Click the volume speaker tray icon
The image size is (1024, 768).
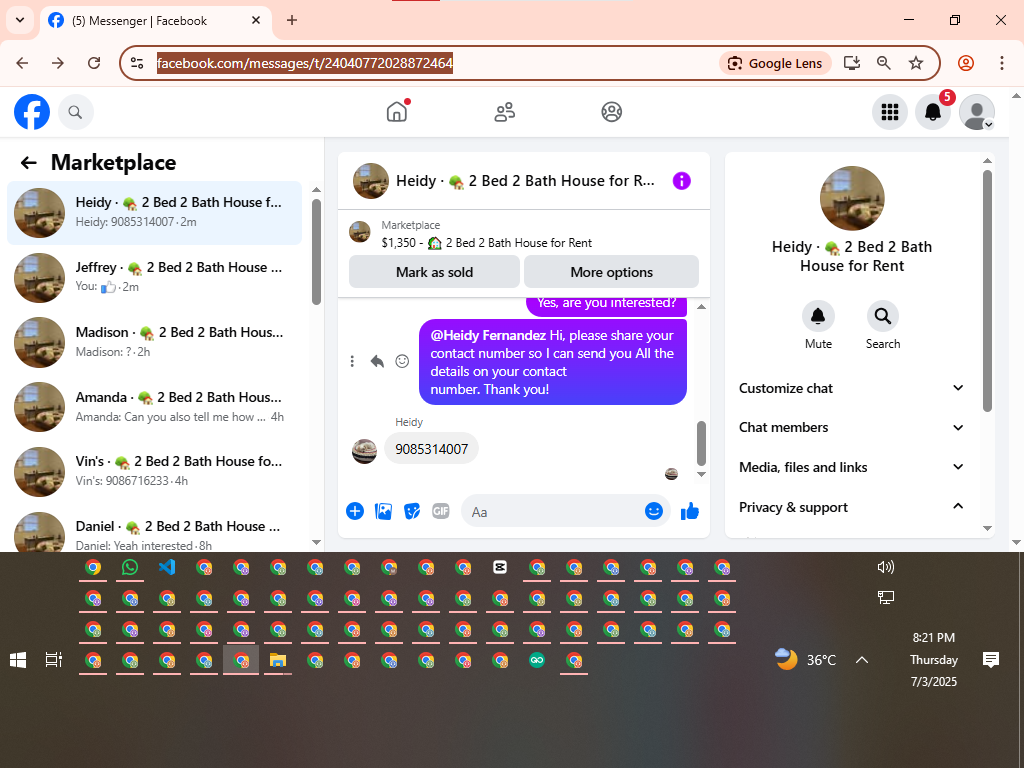pyautogui.click(x=886, y=567)
